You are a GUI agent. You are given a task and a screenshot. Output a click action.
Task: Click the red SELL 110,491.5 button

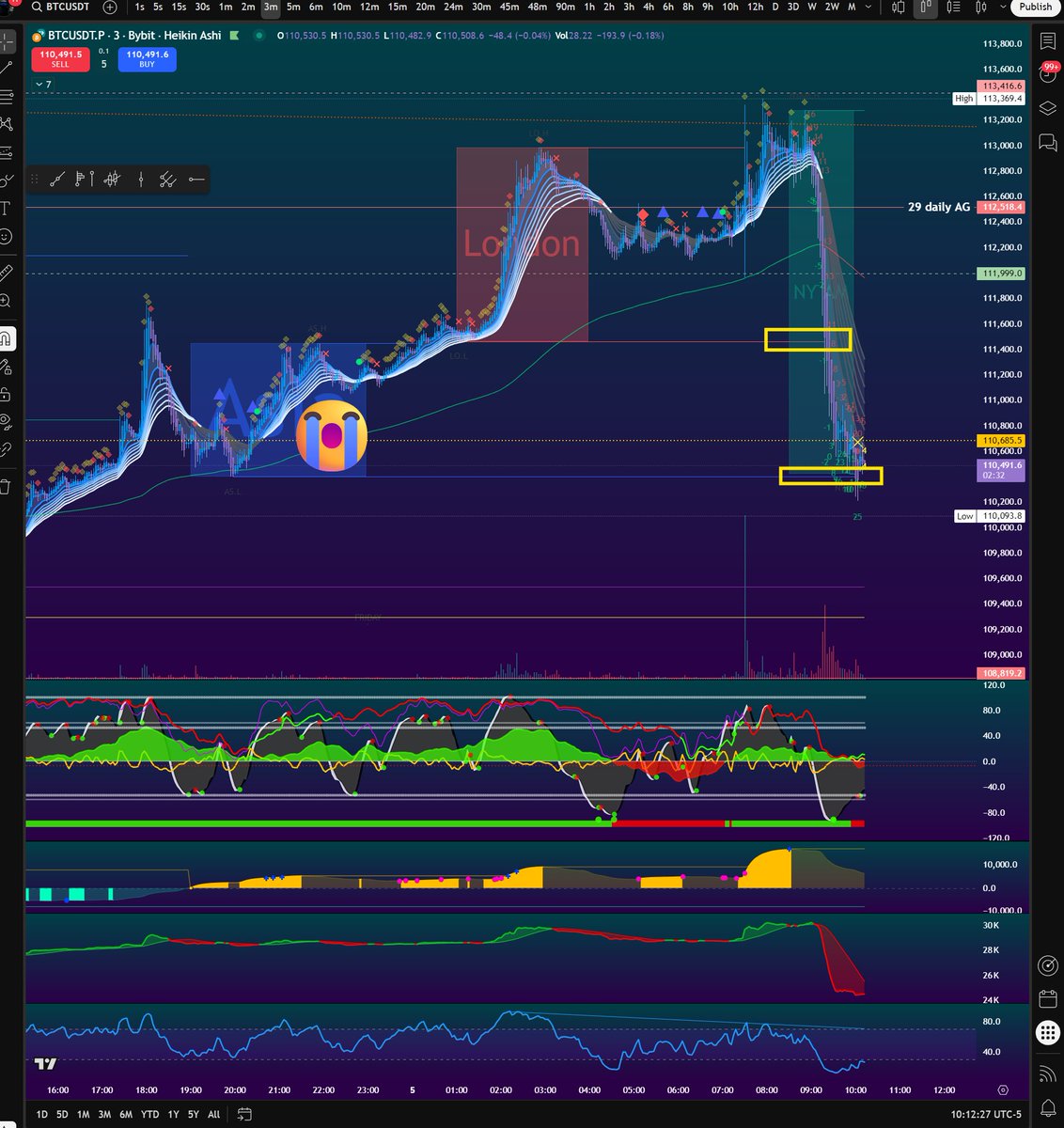pos(60,59)
